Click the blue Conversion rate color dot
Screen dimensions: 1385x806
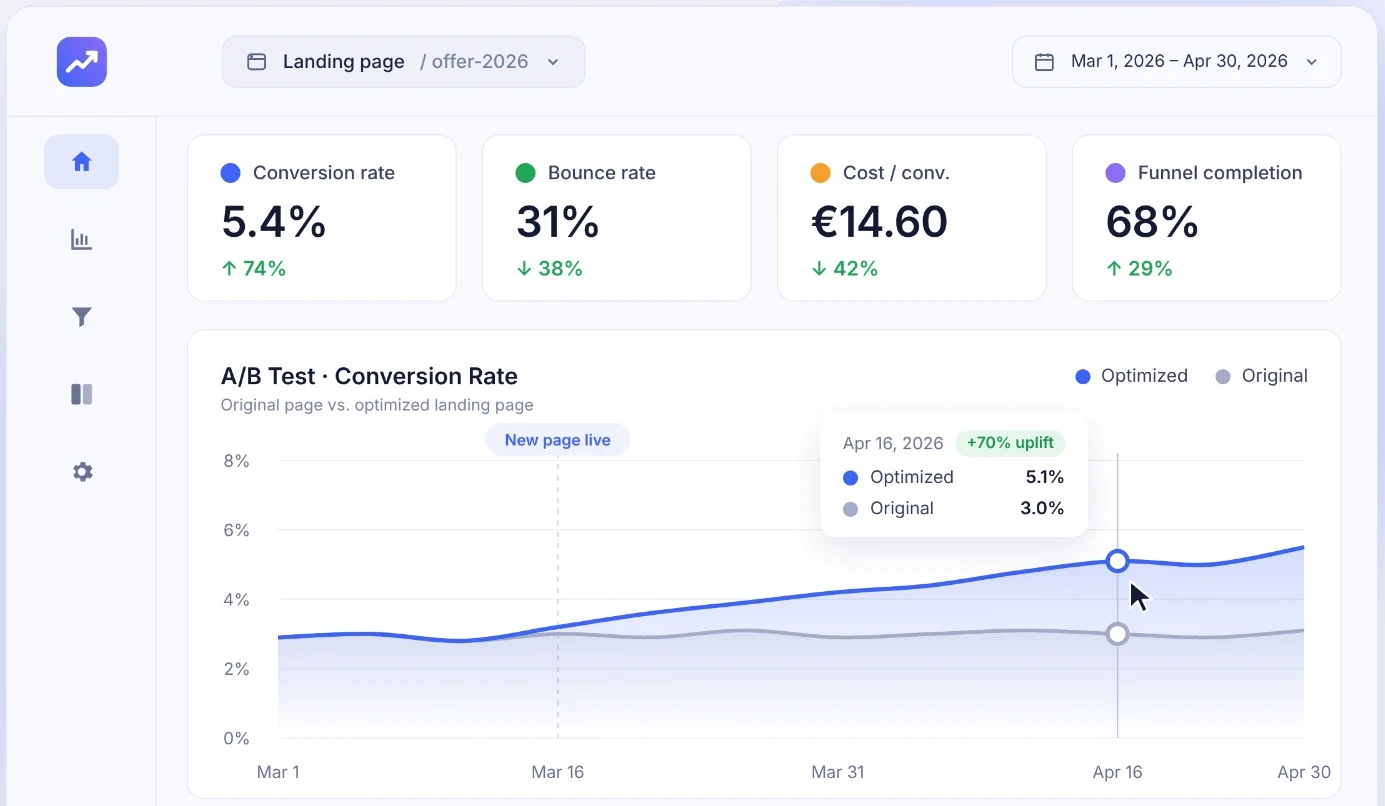231,173
